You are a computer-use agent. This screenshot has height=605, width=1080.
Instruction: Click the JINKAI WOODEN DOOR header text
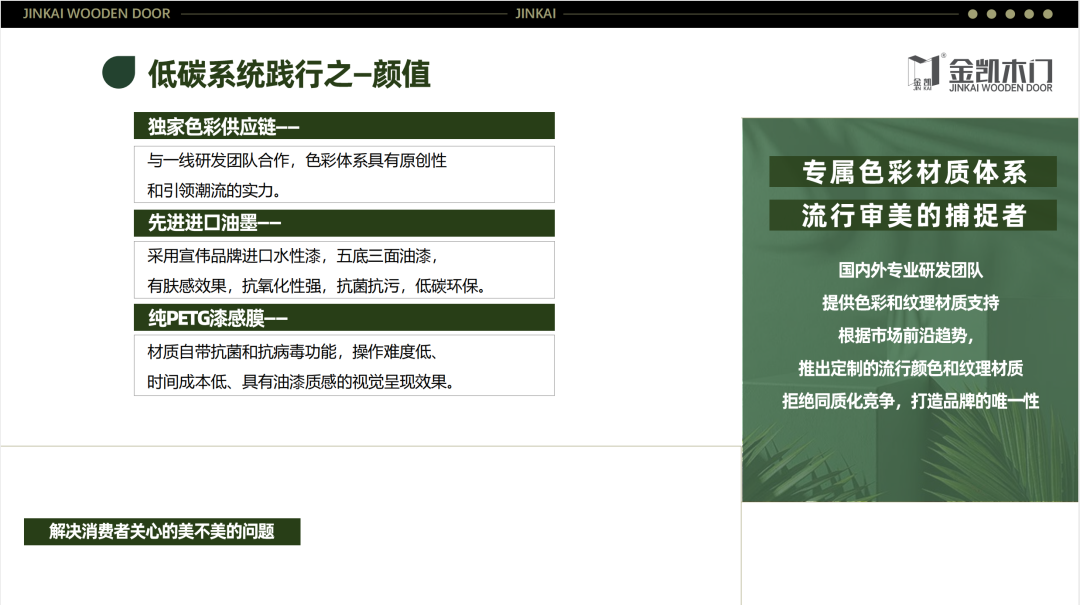point(96,14)
